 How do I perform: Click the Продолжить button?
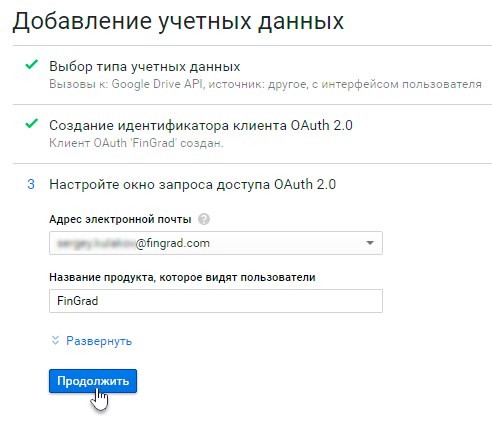(x=93, y=381)
